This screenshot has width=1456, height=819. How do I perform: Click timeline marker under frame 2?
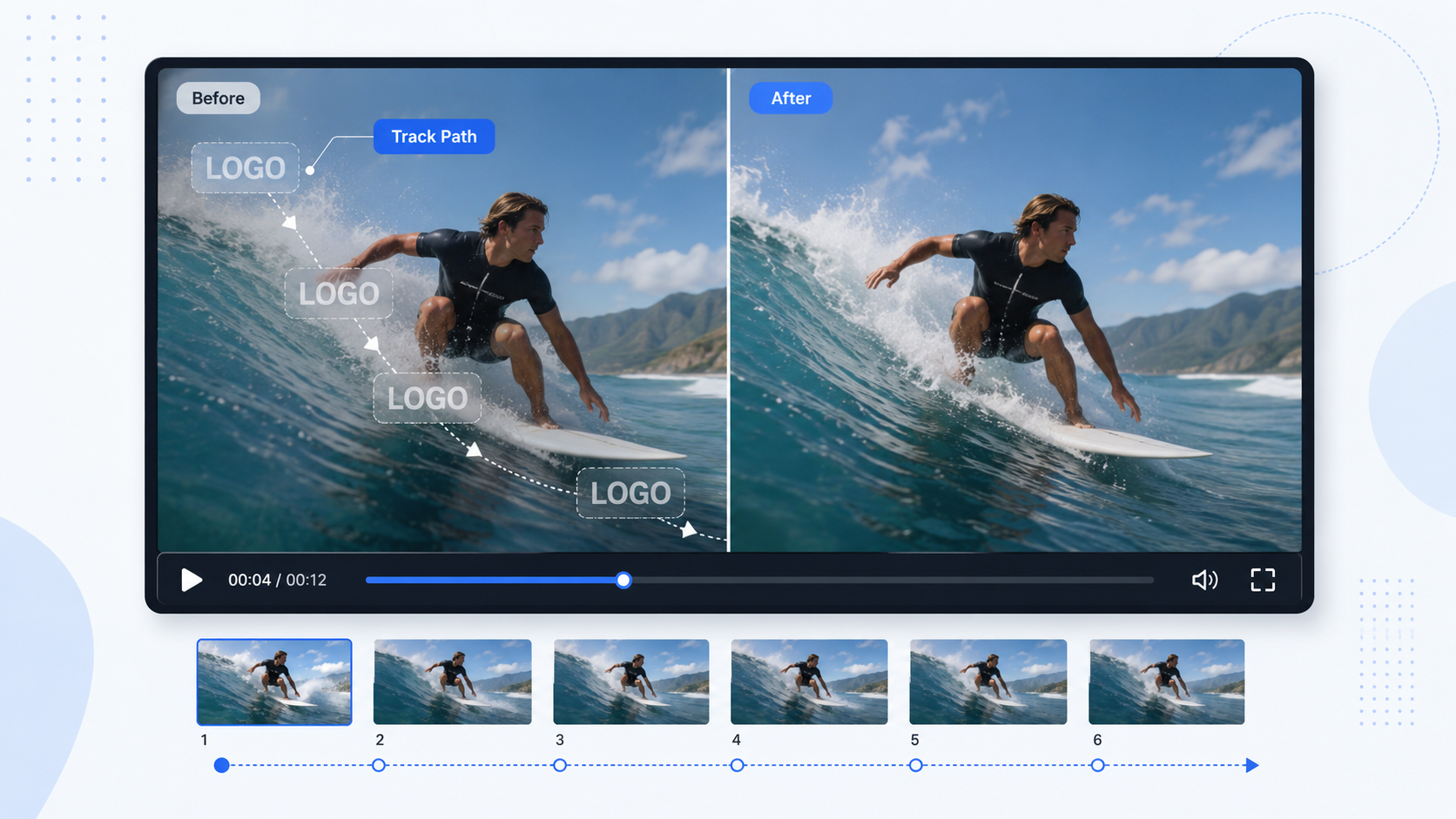coord(379,765)
